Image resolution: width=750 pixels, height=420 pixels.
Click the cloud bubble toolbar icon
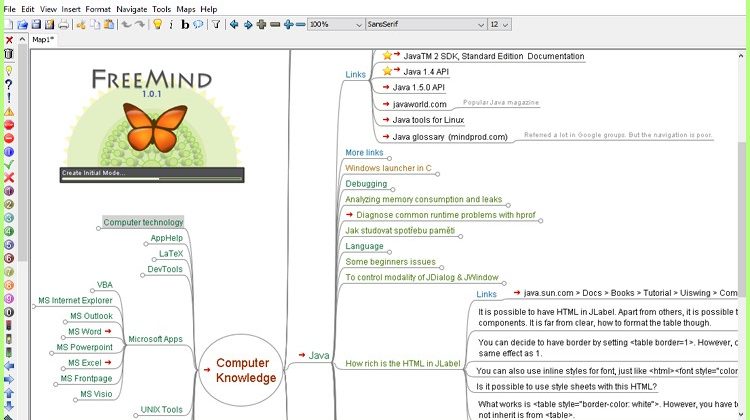point(198,24)
